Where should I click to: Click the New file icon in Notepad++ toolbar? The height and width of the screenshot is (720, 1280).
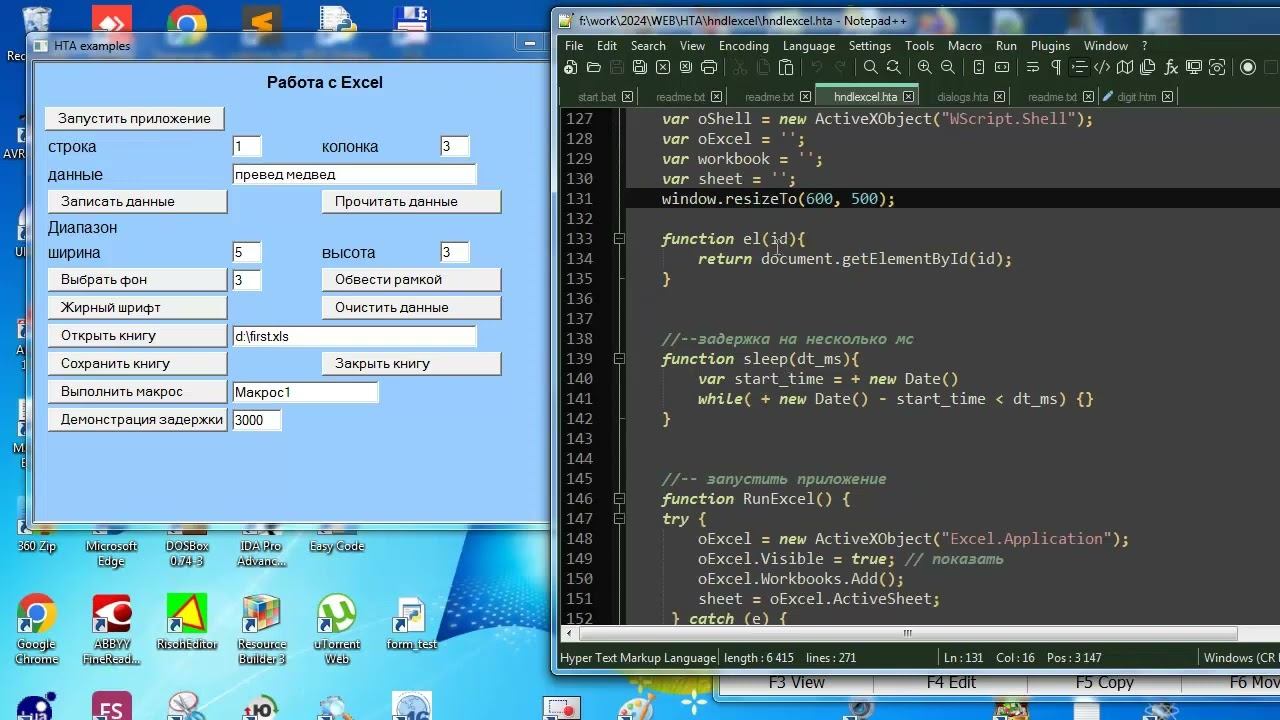[570, 68]
